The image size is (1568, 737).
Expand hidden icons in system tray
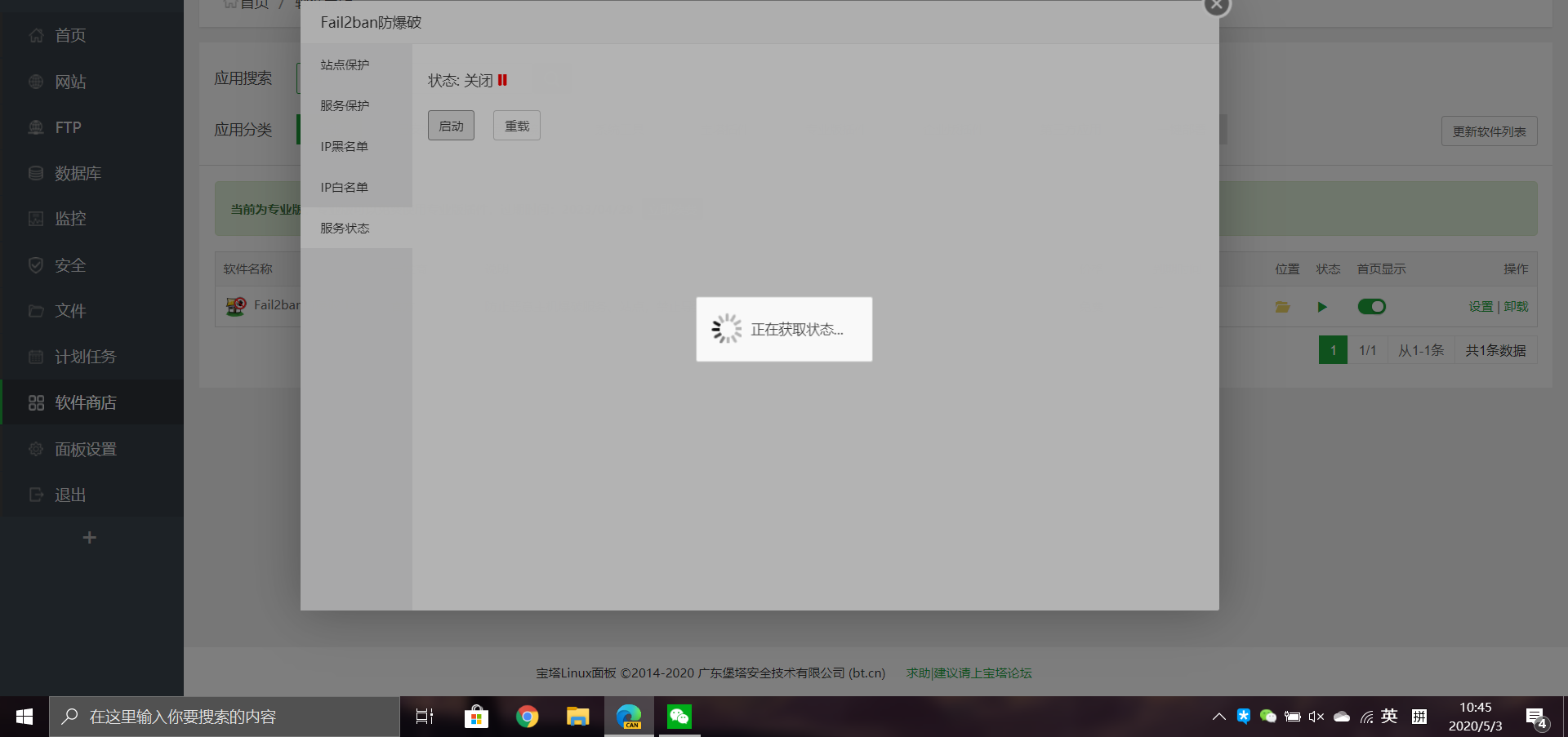pyautogui.click(x=1218, y=716)
